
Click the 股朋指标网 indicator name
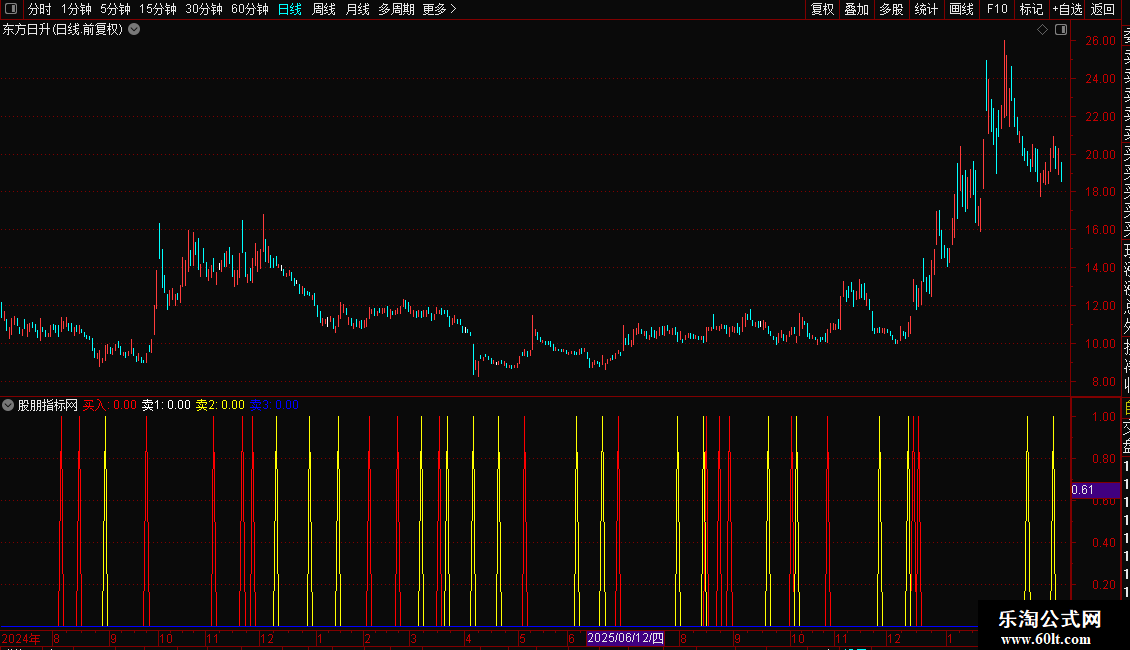point(48,405)
